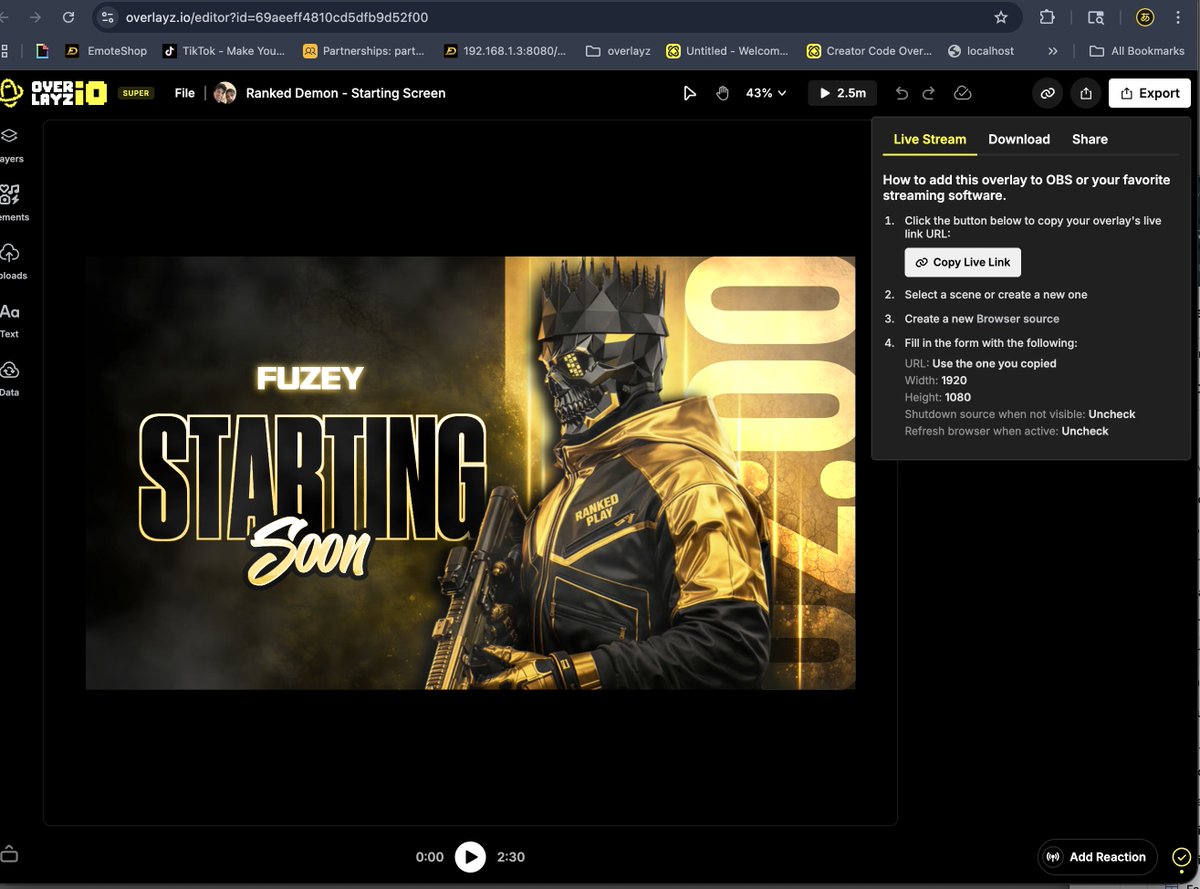Open the Chrome profile avatar

1146,17
